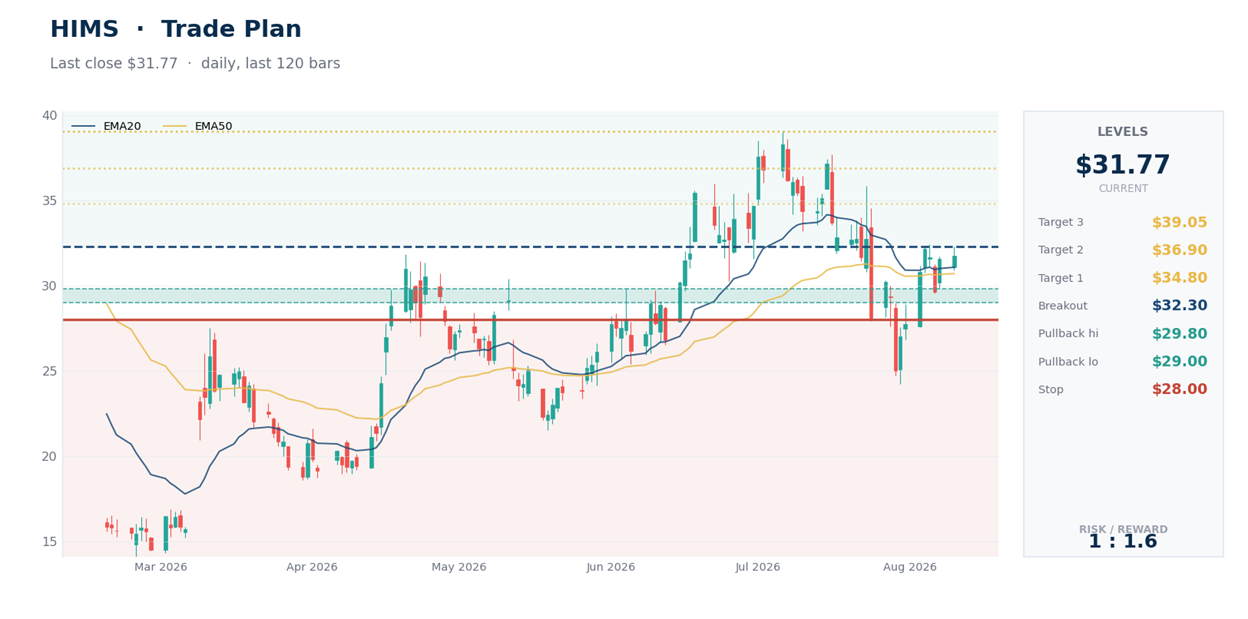The width and height of the screenshot is (1248, 619).
Task: Click the $36.90 Target 2 value
Action: (x=1179, y=251)
